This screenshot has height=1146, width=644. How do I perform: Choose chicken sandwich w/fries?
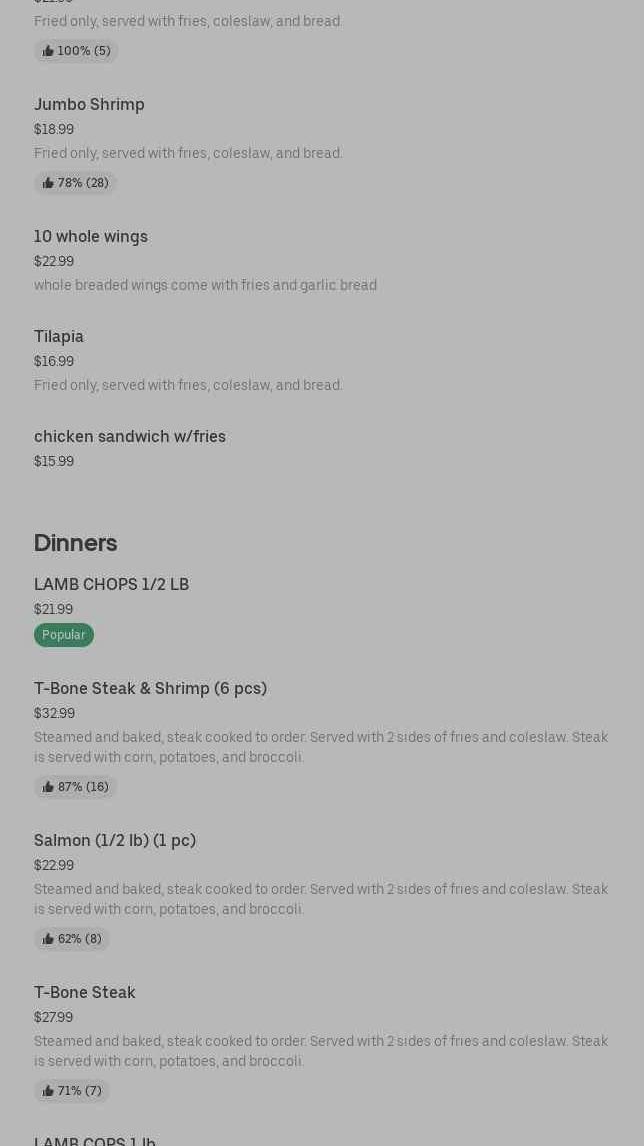coord(130,436)
